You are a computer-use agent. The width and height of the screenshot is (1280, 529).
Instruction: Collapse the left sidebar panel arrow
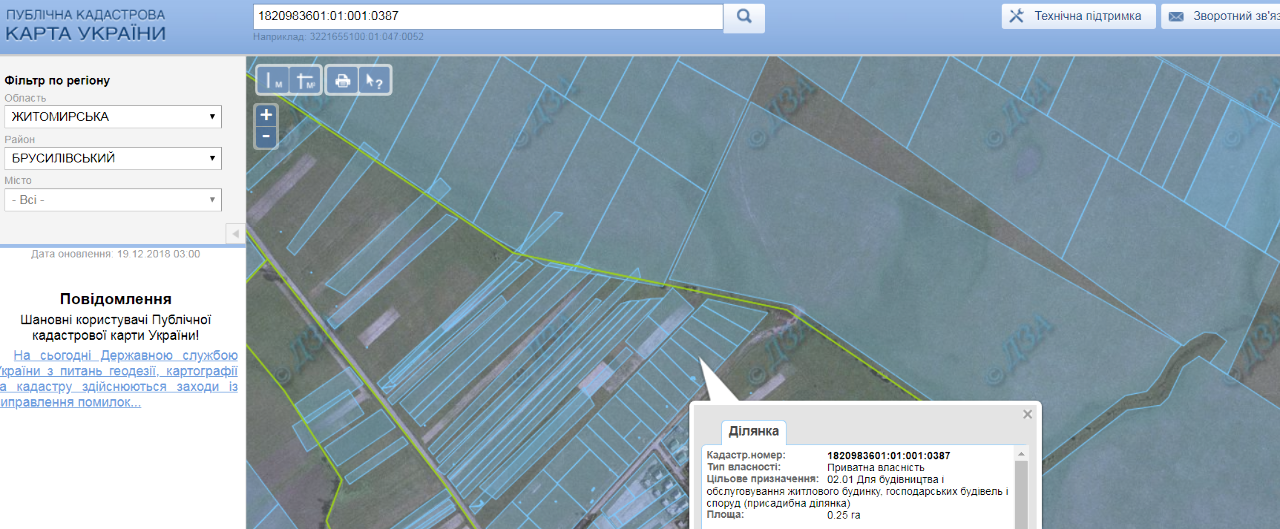point(235,233)
